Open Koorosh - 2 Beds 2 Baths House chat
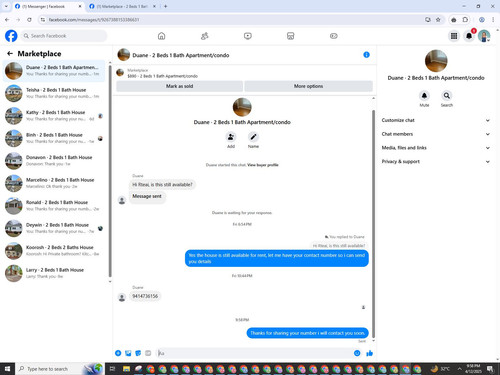This screenshot has width=500, height=375. (x=54, y=251)
